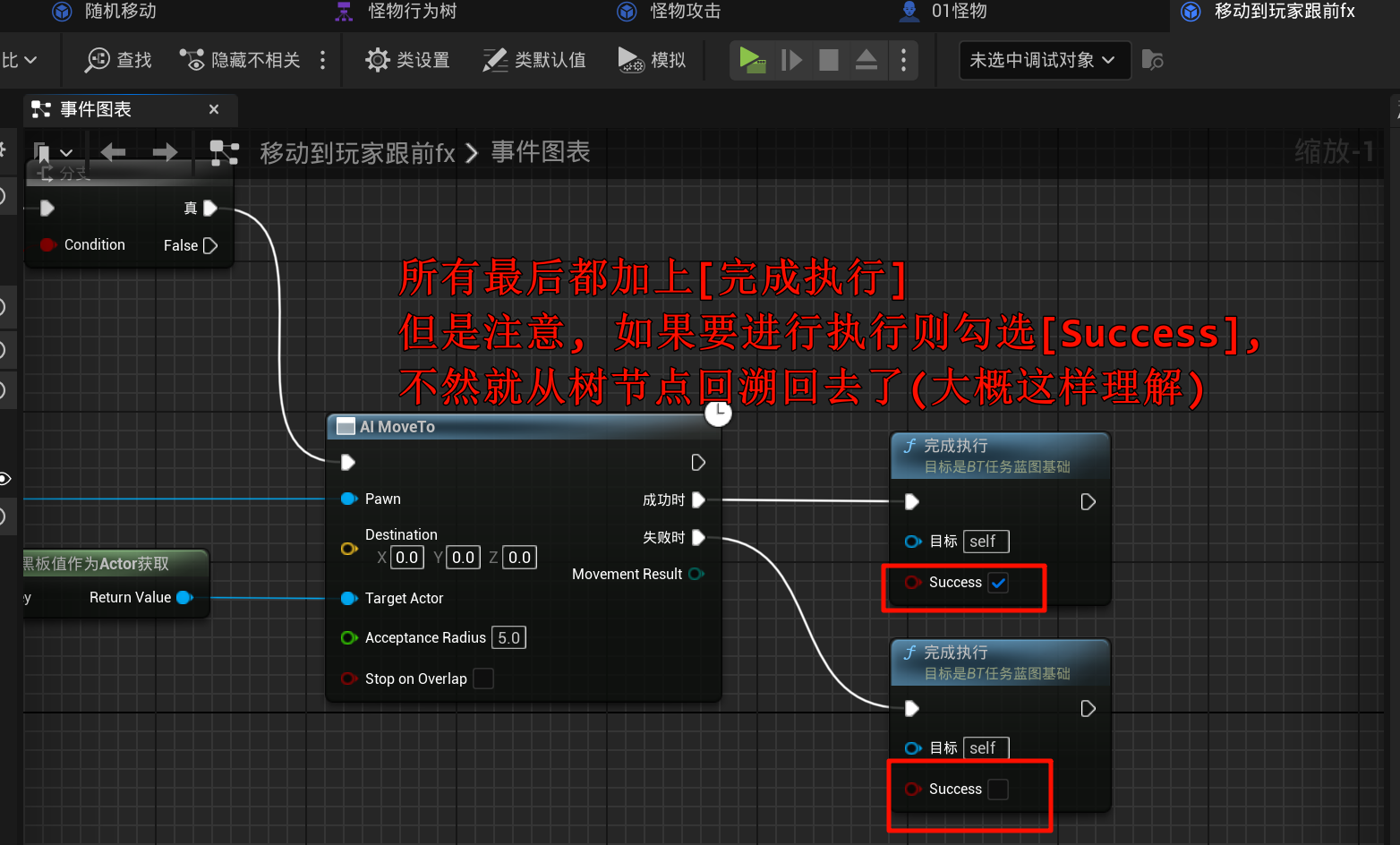Expand the bookmark dropdown in graph header

tap(66, 153)
